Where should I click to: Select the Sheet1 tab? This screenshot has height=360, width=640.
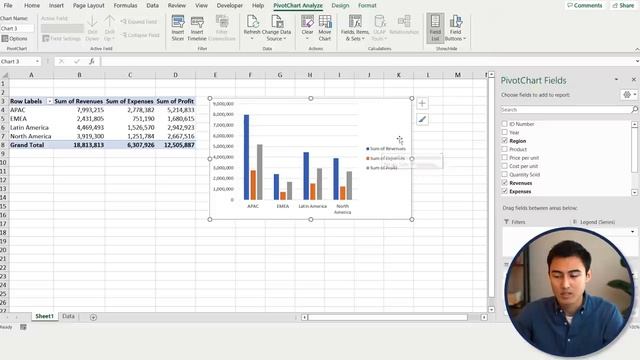point(44,316)
